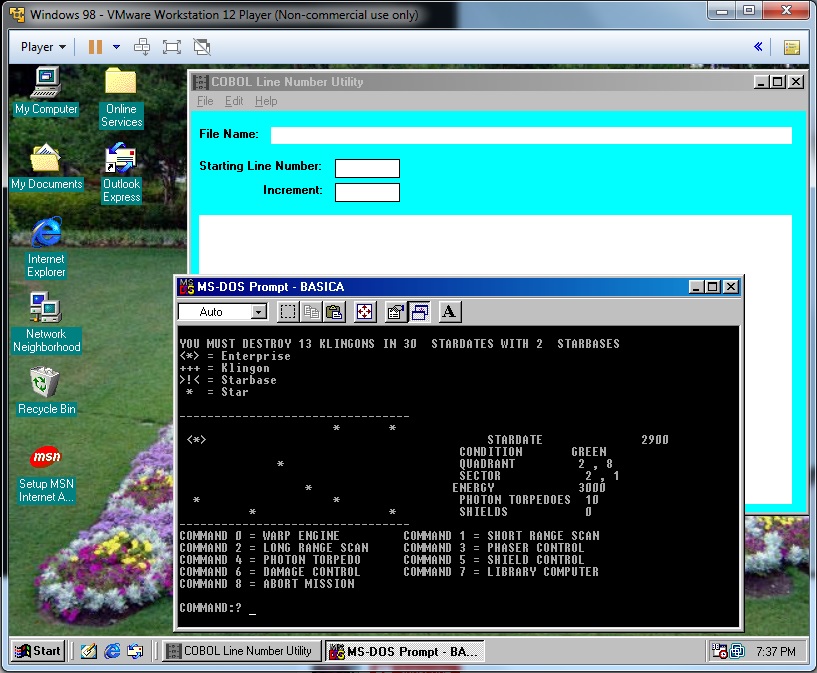Click the 'CONDITION GREEN' status line
Image resolution: width=817 pixels, height=673 pixels.
coord(533,452)
